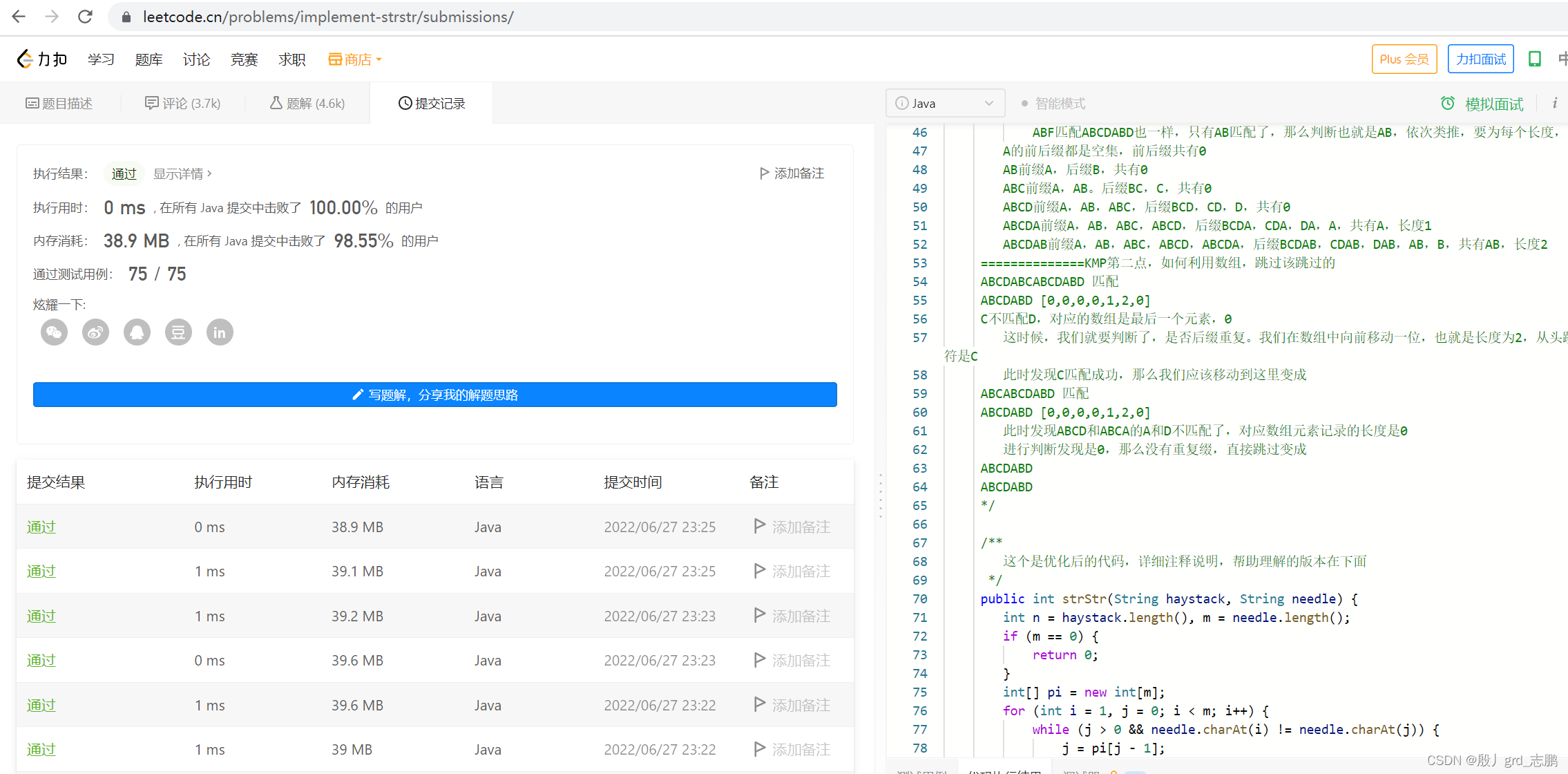The height and width of the screenshot is (774, 1568).
Task: Expand the 商店 store menu
Action: (x=355, y=59)
